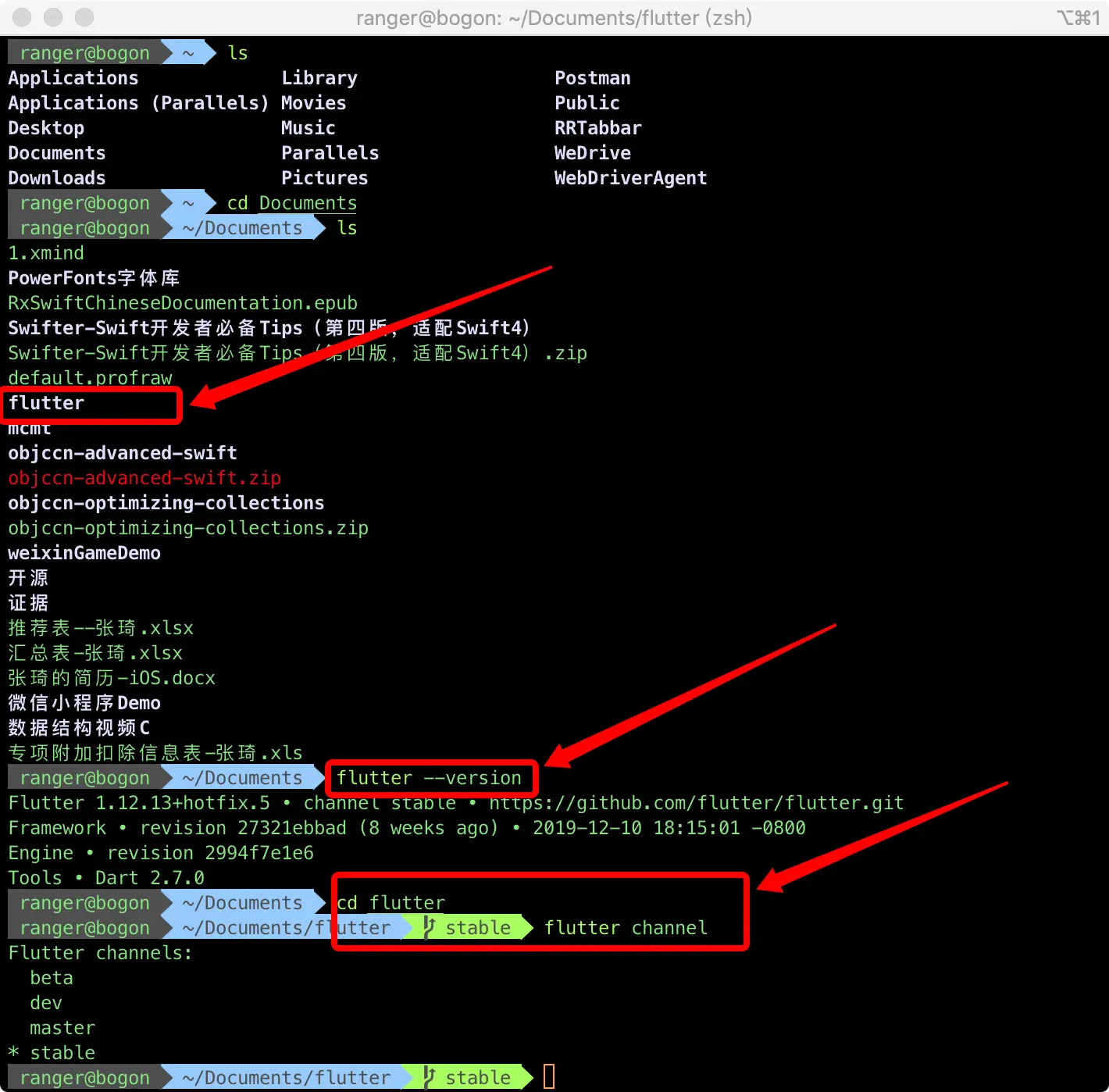This screenshot has height=1092, width=1109.
Task: Click 'Movies' in the home listing
Action: pyautogui.click(x=314, y=103)
